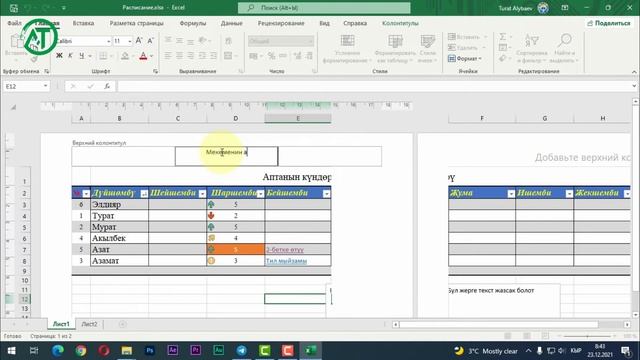Image resolution: width=640 pixels, height=360 pixels.
Task: Open the Файл tab
Action: (x=14, y=23)
